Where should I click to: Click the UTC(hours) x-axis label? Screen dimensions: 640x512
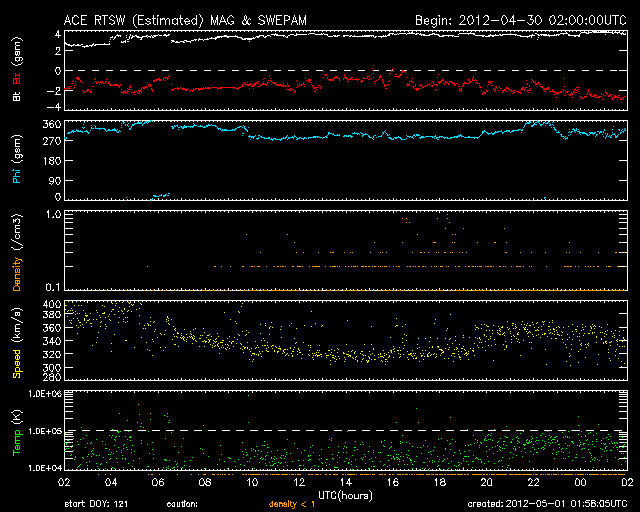[346, 494]
